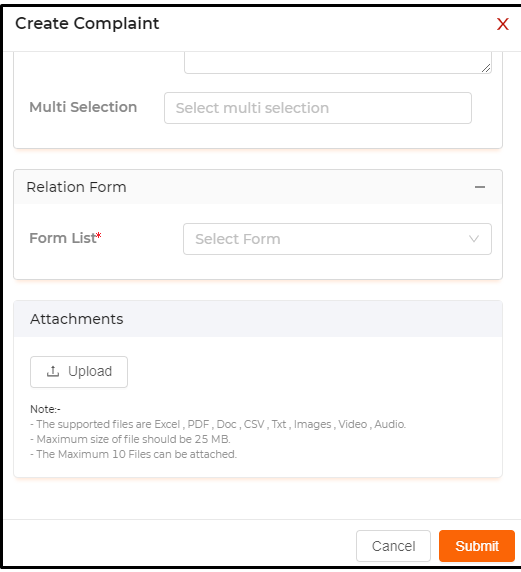Screen dimensions: 521x572
Task: Click the resize grip of the text area
Action: (486, 68)
